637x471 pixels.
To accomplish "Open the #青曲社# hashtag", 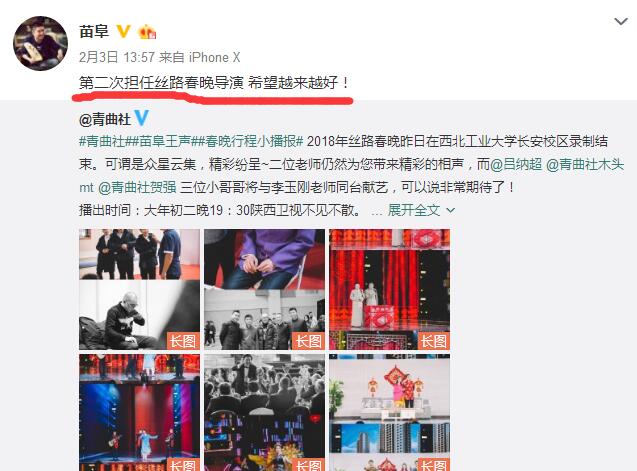I will coord(102,141).
